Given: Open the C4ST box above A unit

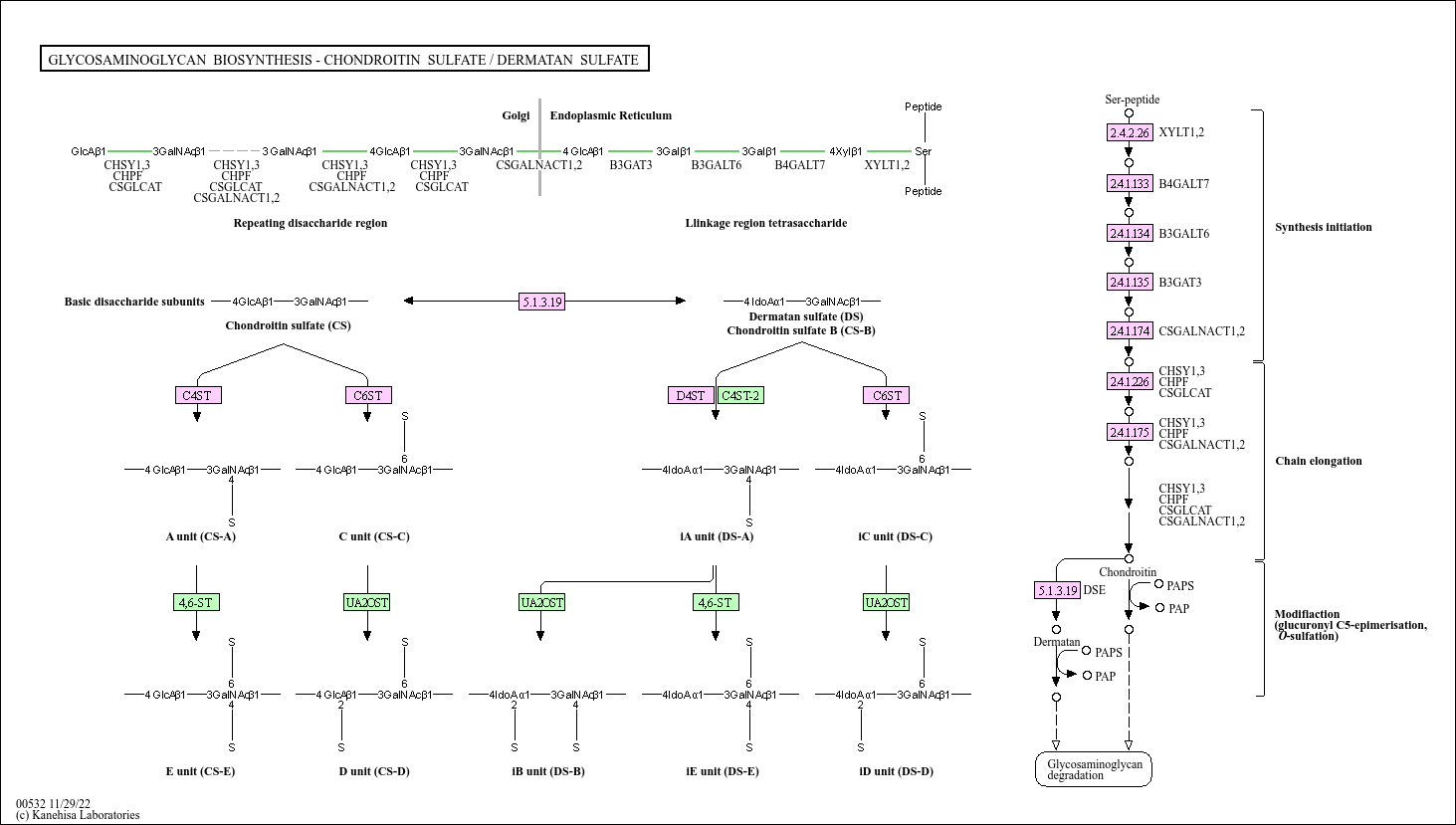Looking at the screenshot, I should pos(197,395).
